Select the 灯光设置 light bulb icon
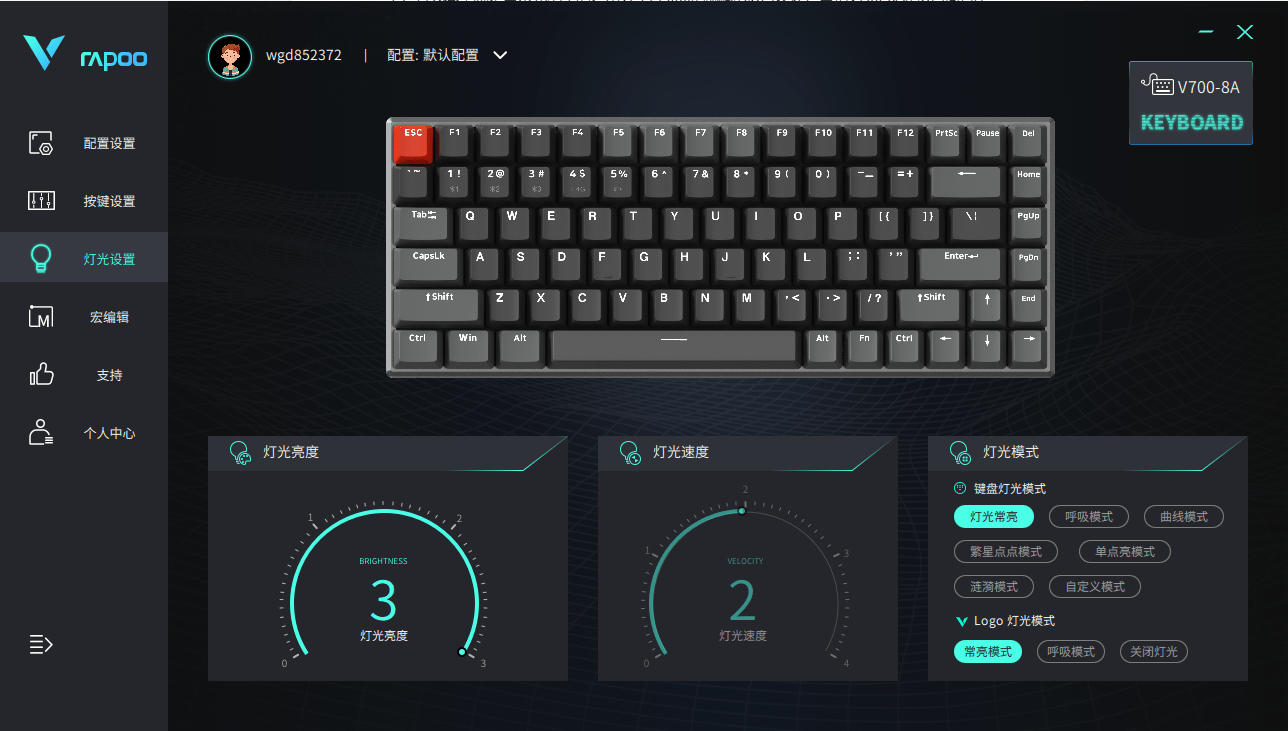Image resolution: width=1288 pixels, height=731 pixels. pos(41,259)
